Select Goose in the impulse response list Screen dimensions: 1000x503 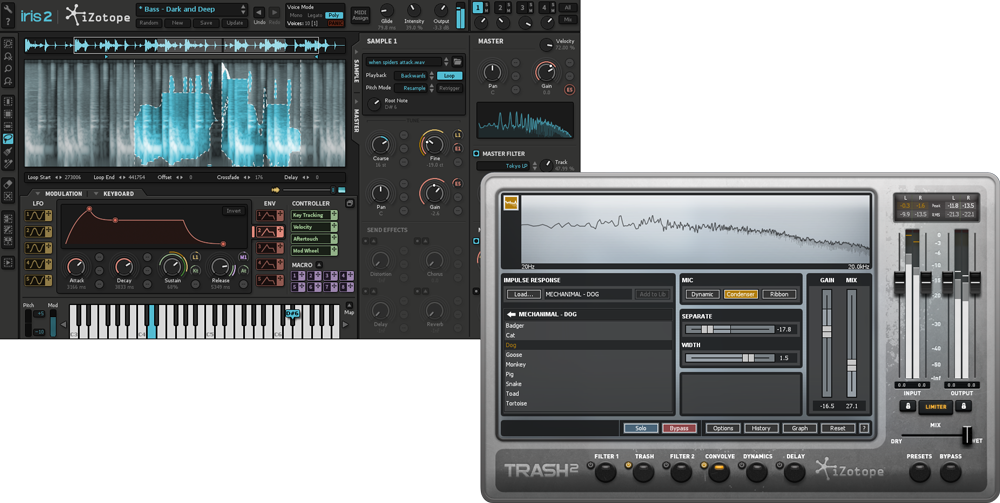(587, 354)
